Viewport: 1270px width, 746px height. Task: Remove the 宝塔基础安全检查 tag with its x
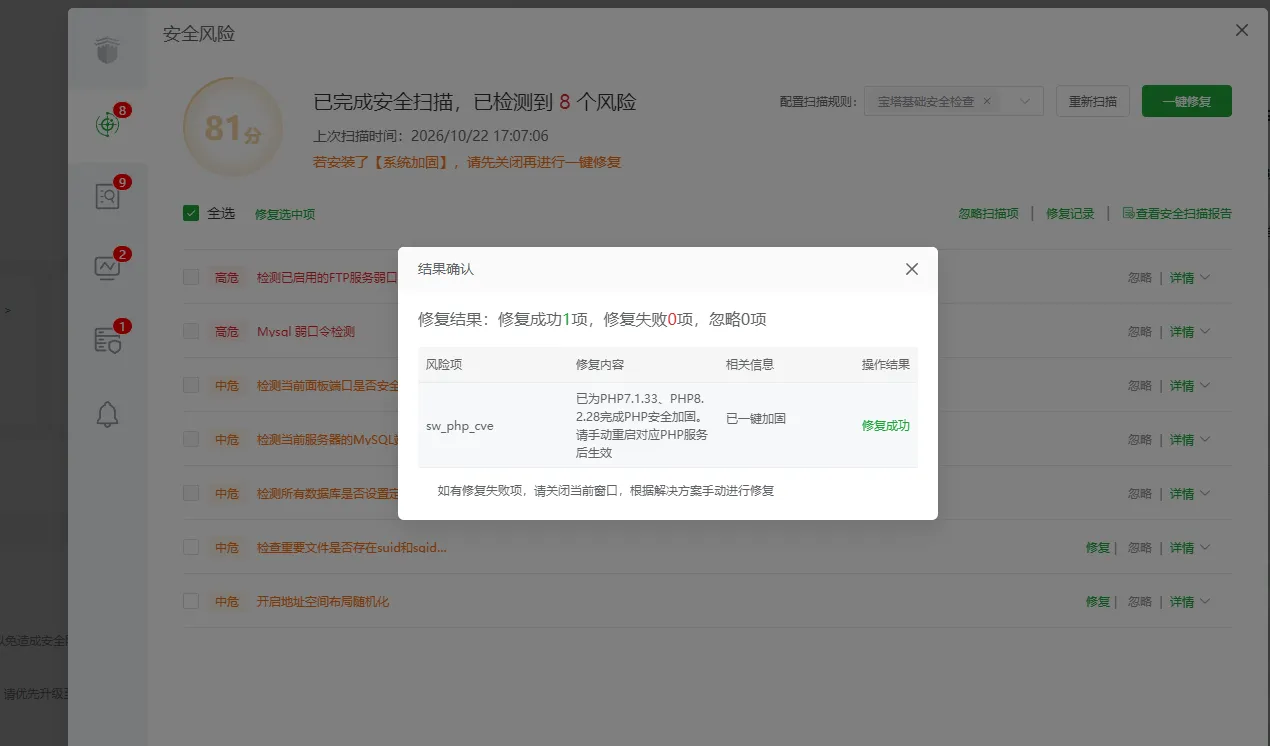point(987,101)
